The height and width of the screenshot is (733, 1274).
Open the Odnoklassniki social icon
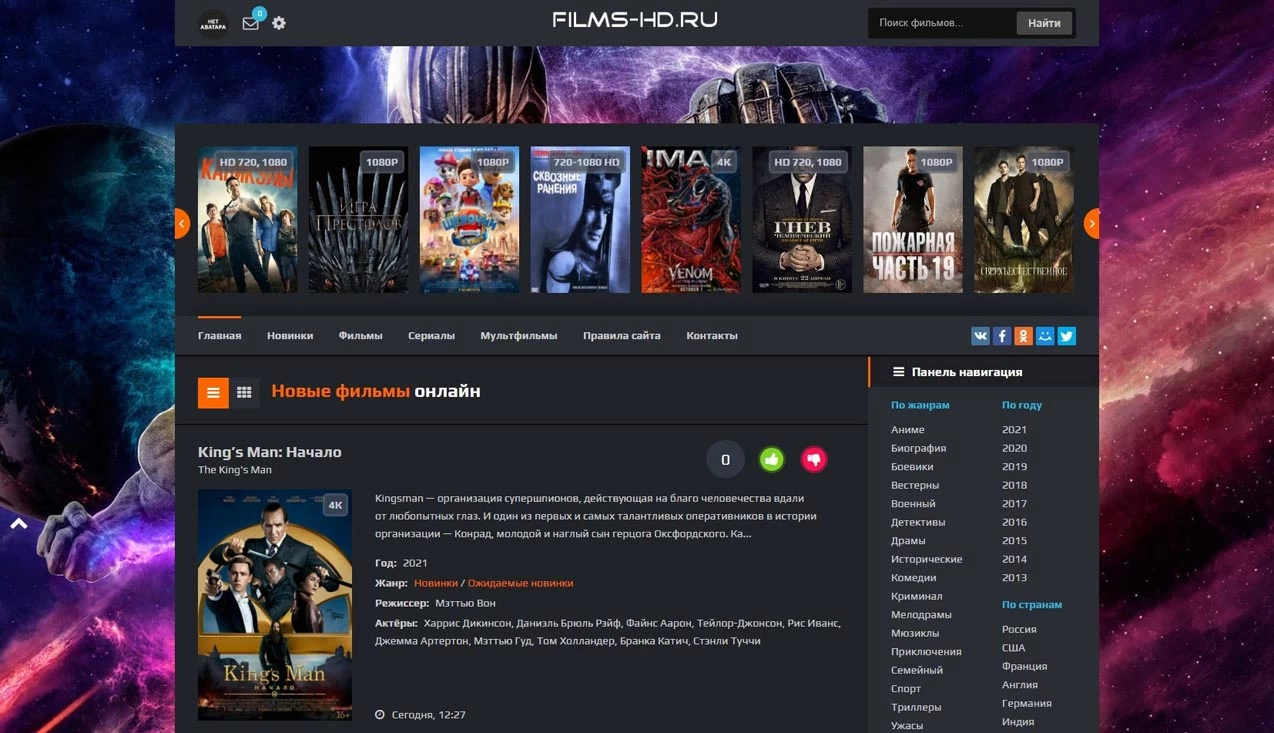click(x=1023, y=336)
